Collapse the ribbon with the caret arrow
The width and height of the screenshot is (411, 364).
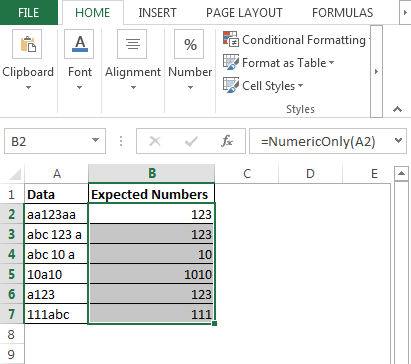[397, 109]
